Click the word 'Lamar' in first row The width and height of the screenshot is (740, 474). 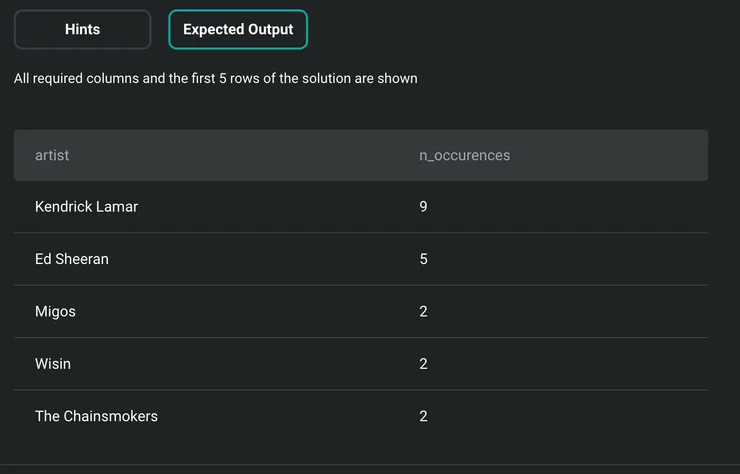(x=117, y=207)
